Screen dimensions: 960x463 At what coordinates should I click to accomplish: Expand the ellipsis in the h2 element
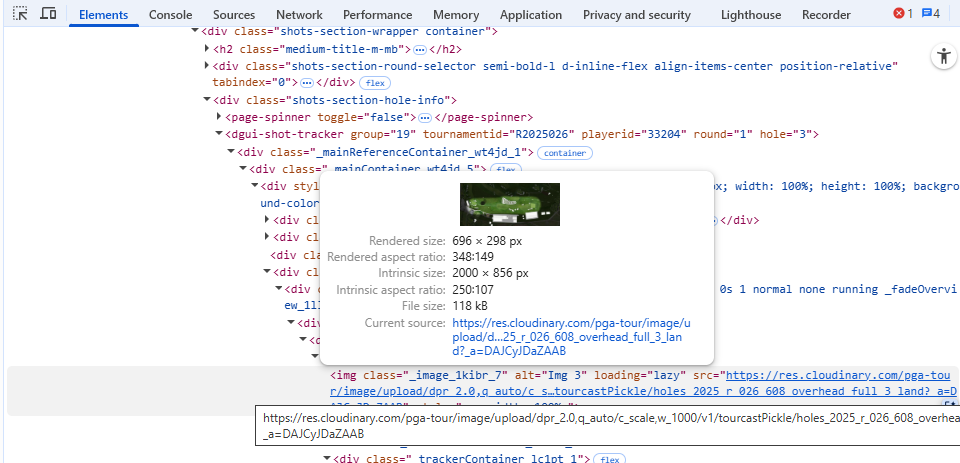pos(420,49)
